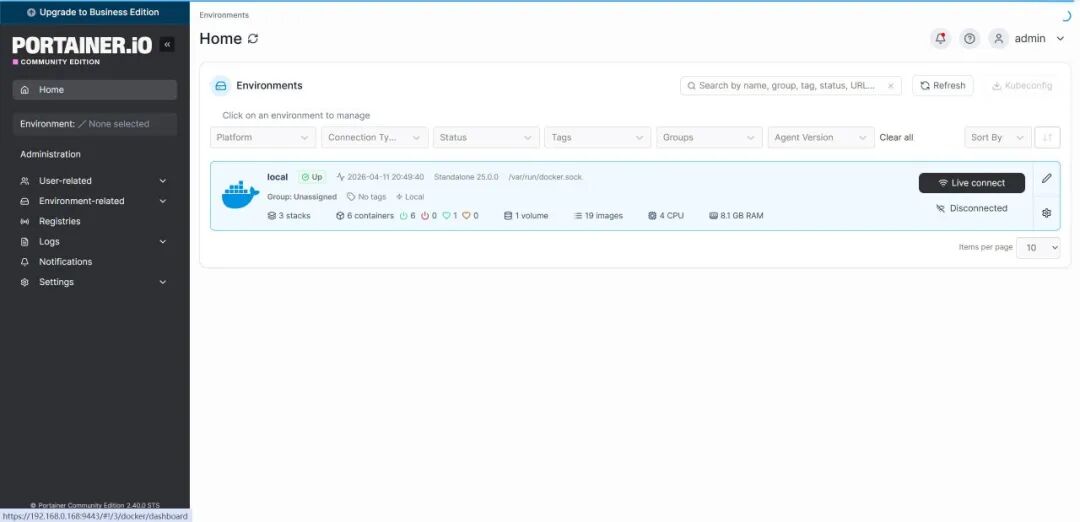Open the local environment name link

coord(278,177)
